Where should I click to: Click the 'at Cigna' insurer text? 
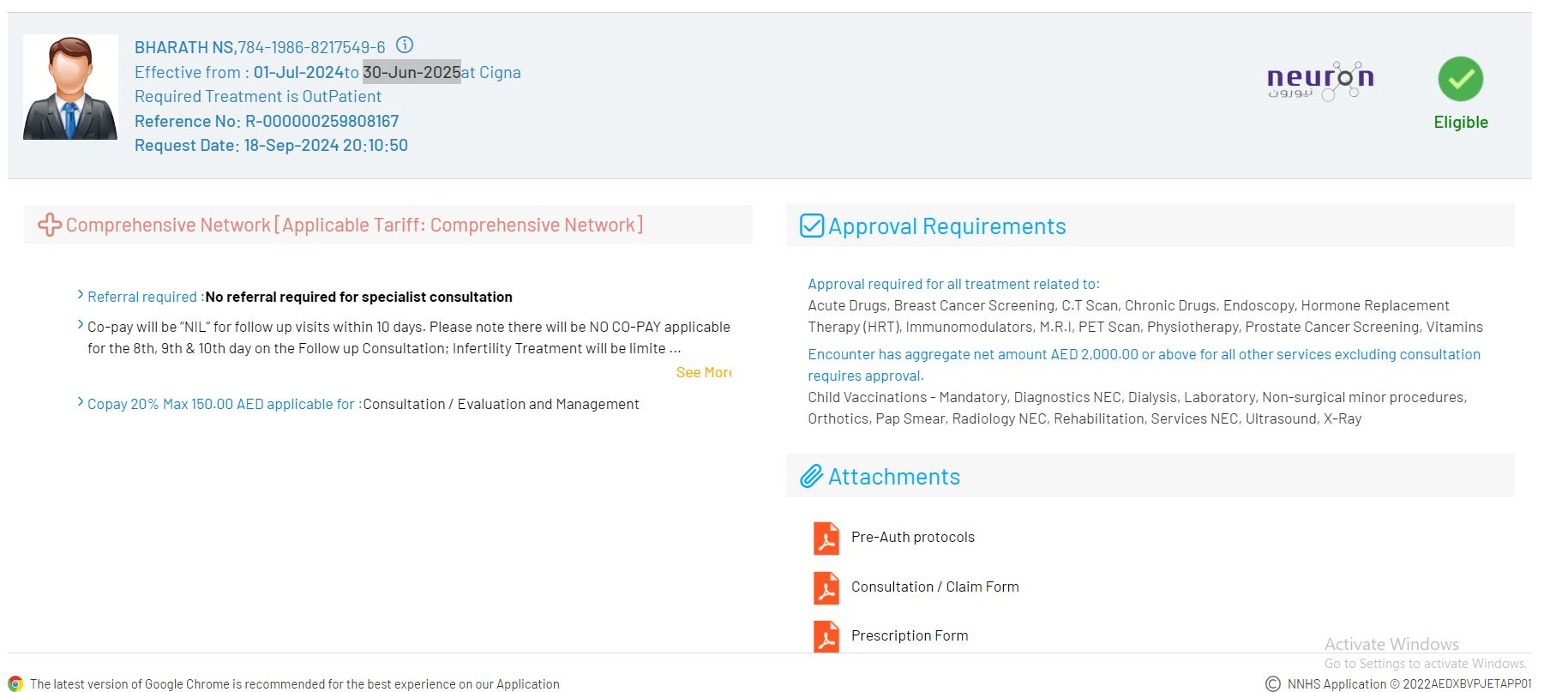(491, 72)
